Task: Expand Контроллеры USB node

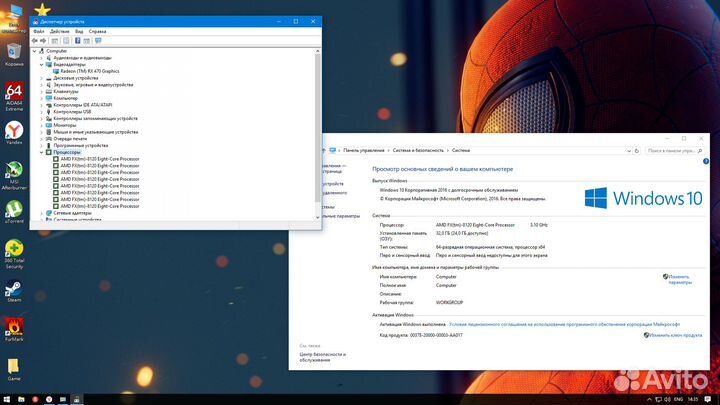Action: tap(41, 112)
